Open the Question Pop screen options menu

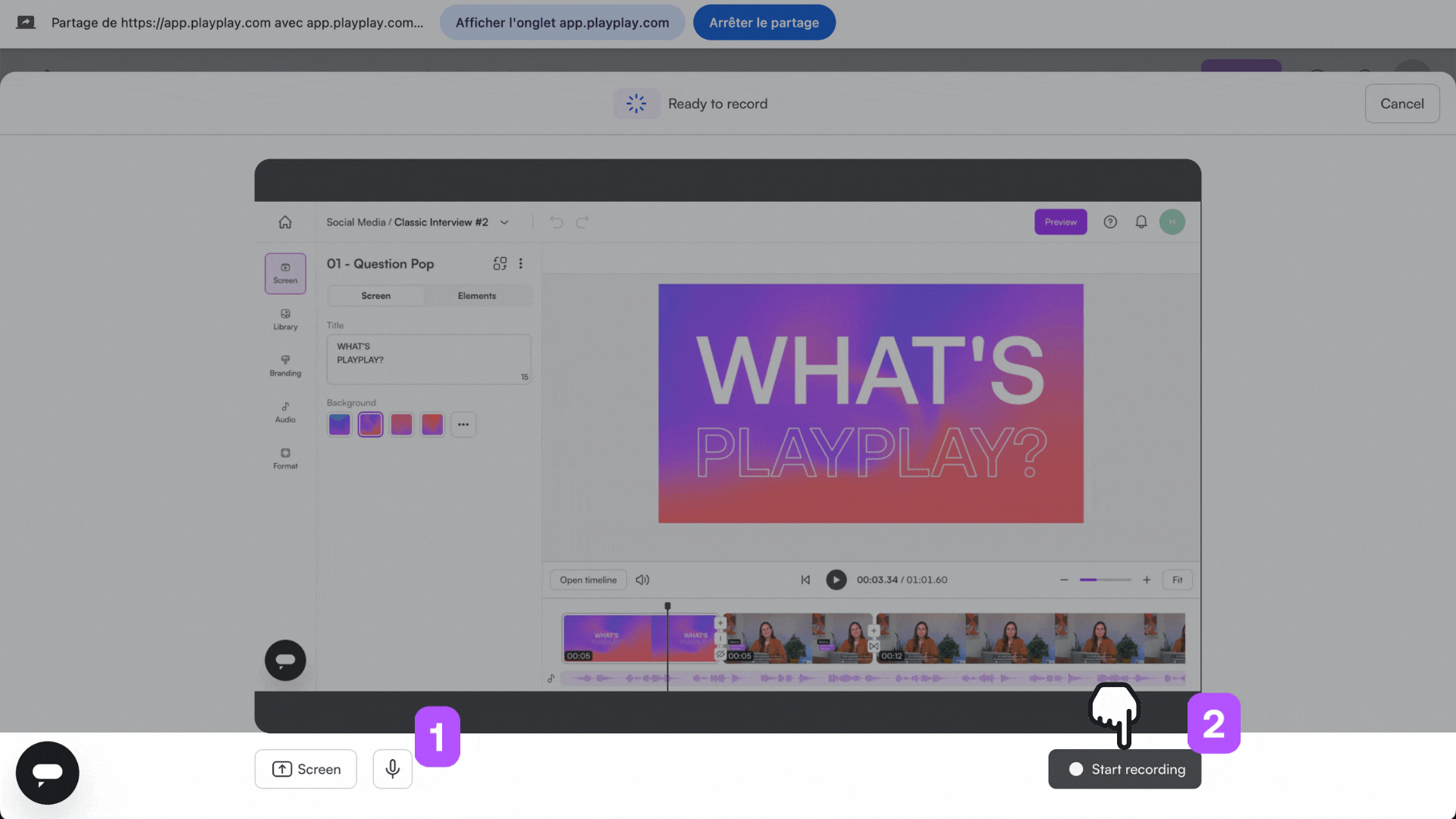tap(521, 263)
